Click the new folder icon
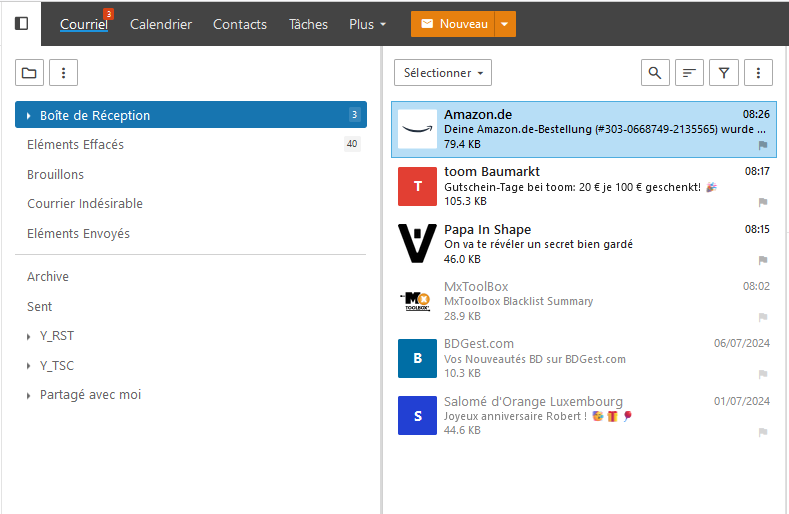The height and width of the screenshot is (514, 789). click(x=29, y=72)
